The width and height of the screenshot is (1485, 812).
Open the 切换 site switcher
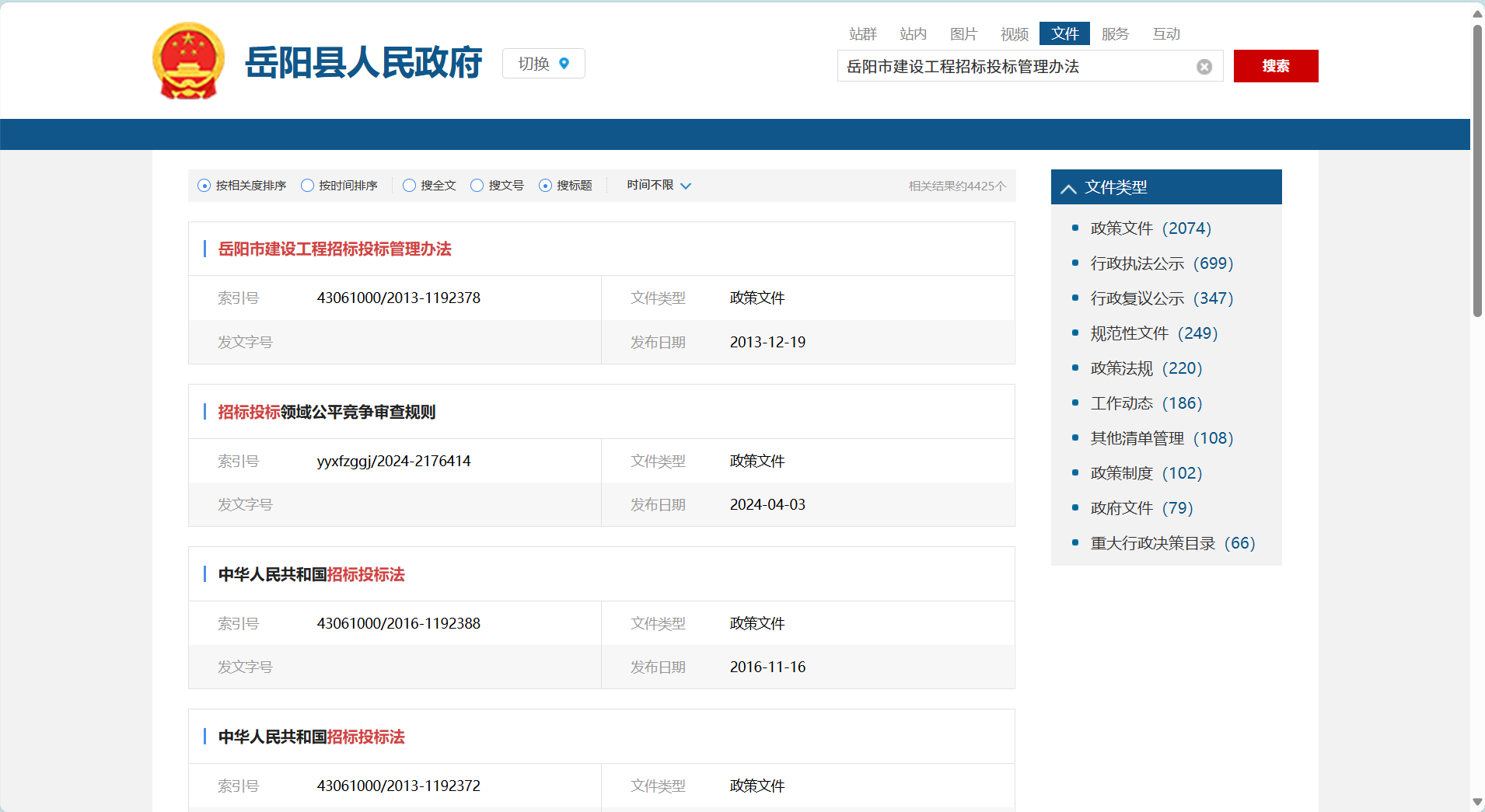[x=543, y=64]
